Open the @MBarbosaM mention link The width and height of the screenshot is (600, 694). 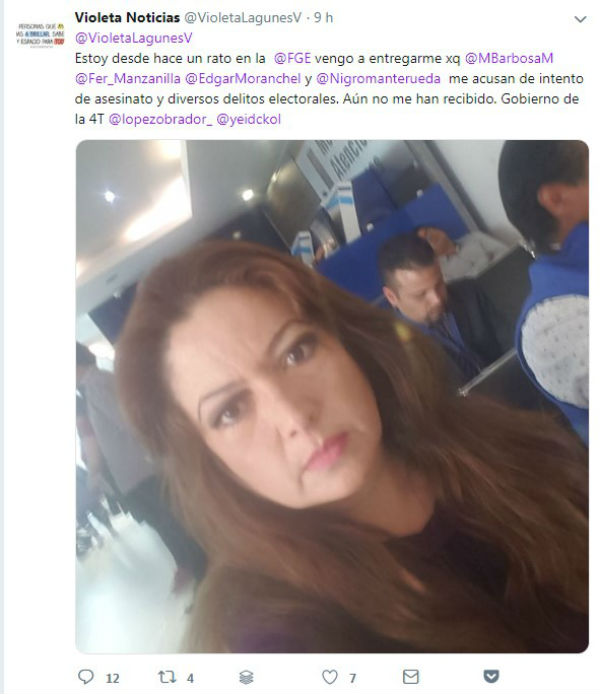[x=509, y=58]
